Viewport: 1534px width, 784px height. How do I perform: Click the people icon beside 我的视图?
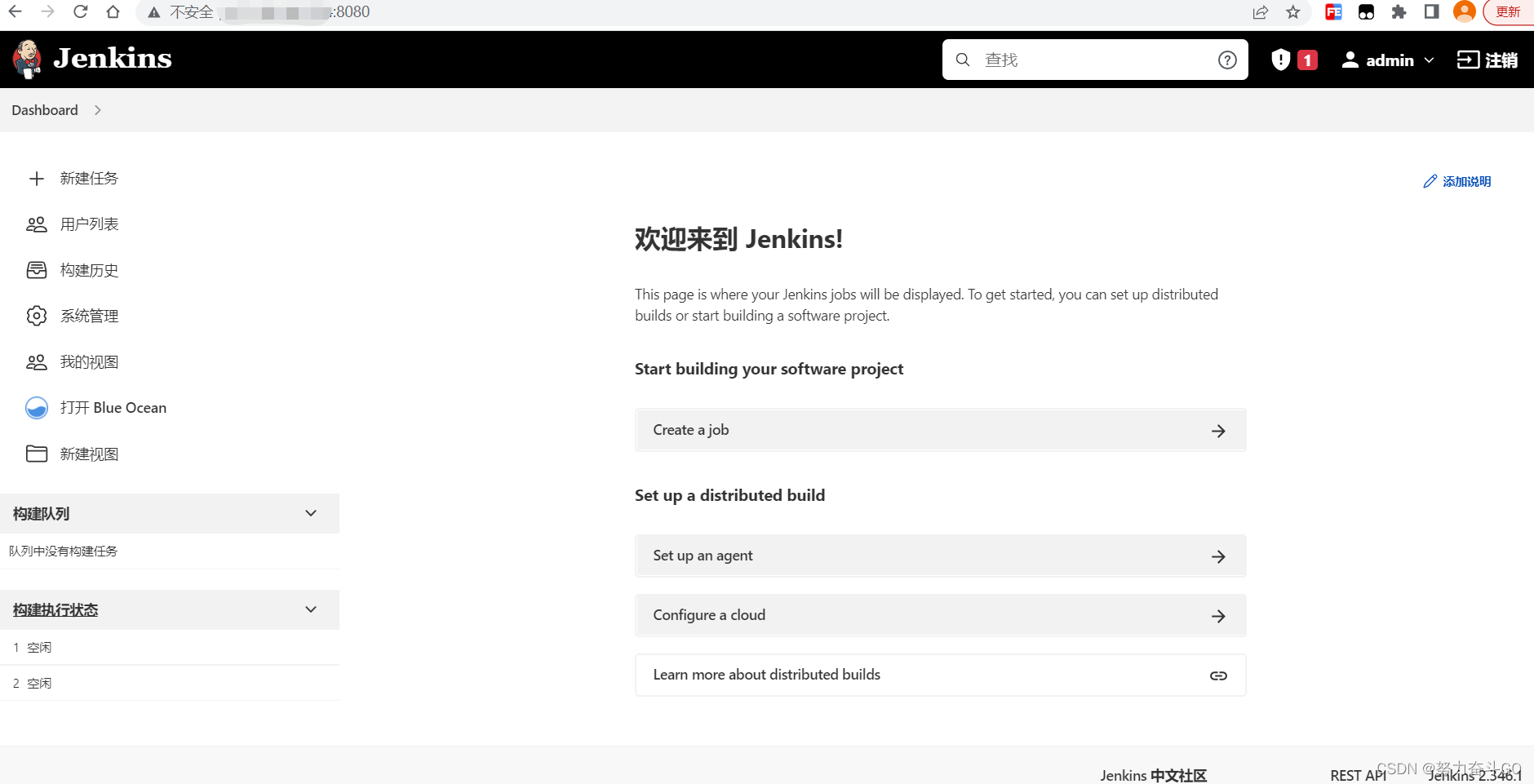point(37,362)
